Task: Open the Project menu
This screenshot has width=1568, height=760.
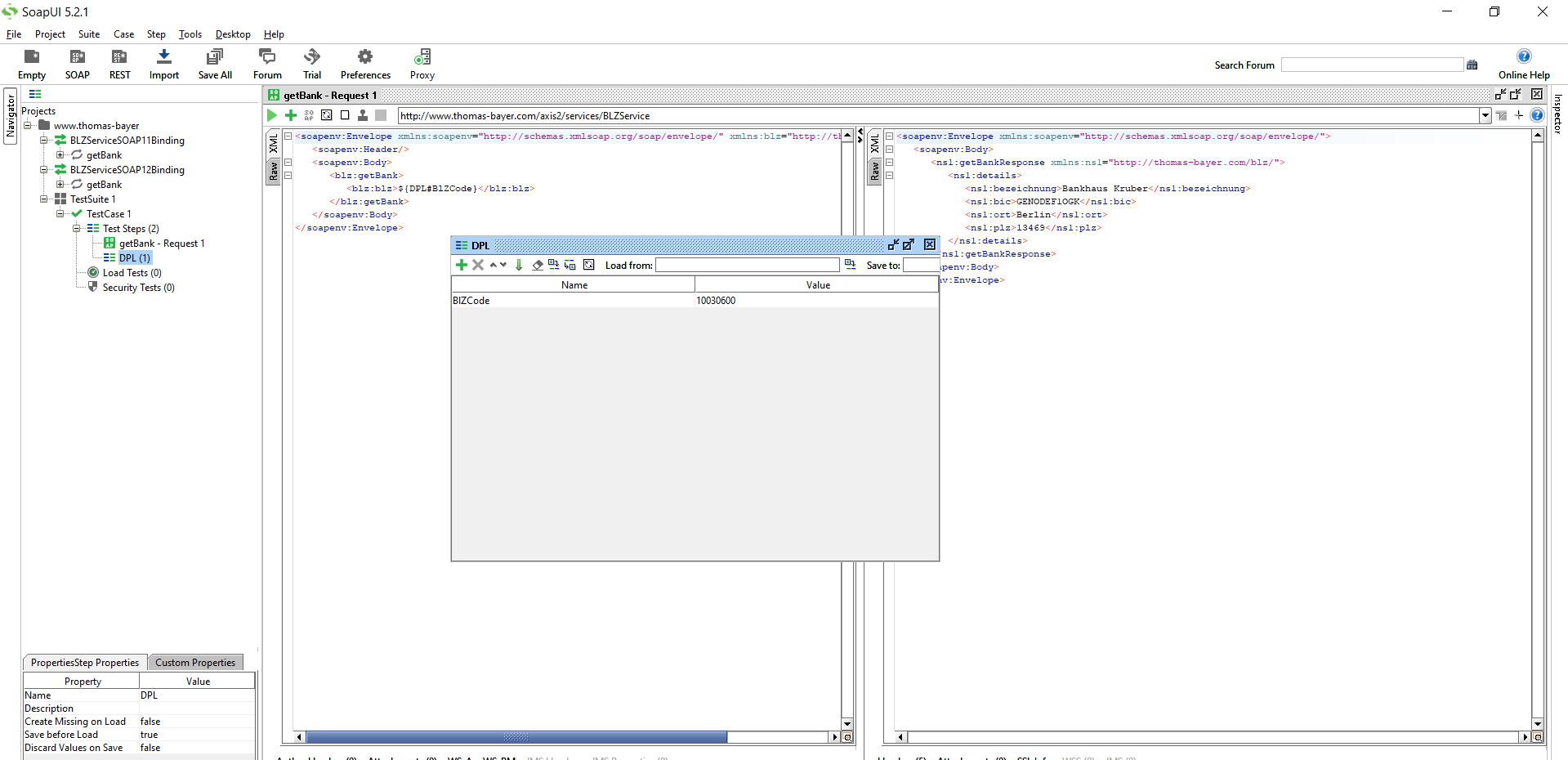Action: point(50,34)
